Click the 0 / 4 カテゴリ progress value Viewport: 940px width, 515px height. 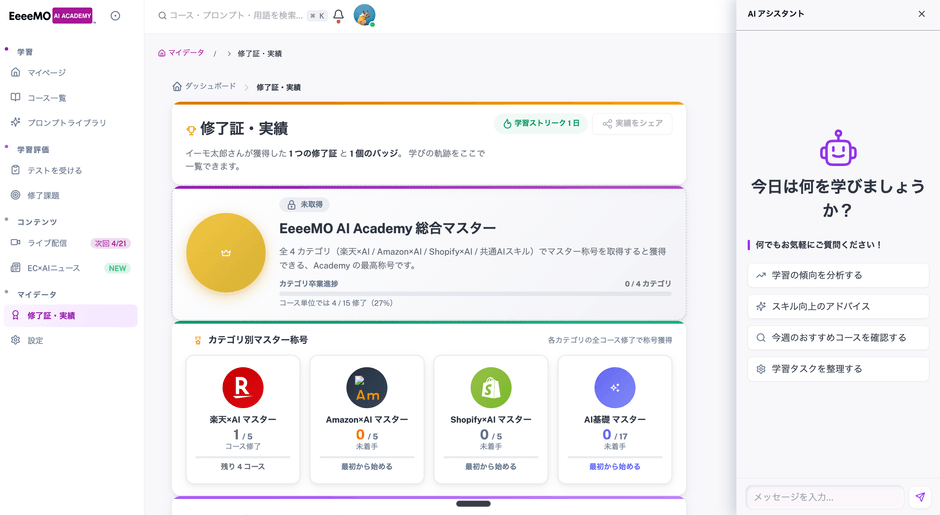point(648,284)
